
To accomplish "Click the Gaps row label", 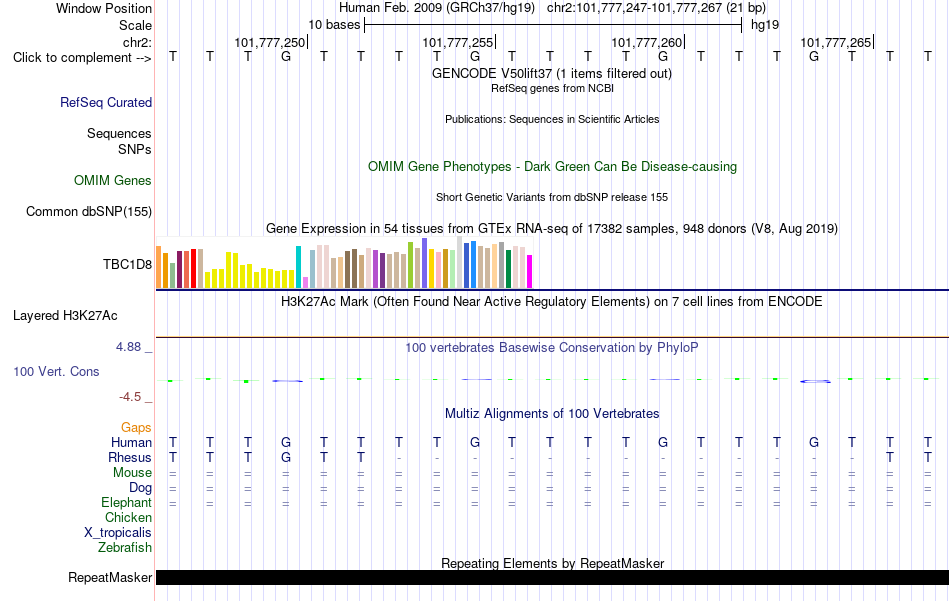I will pos(136,428).
